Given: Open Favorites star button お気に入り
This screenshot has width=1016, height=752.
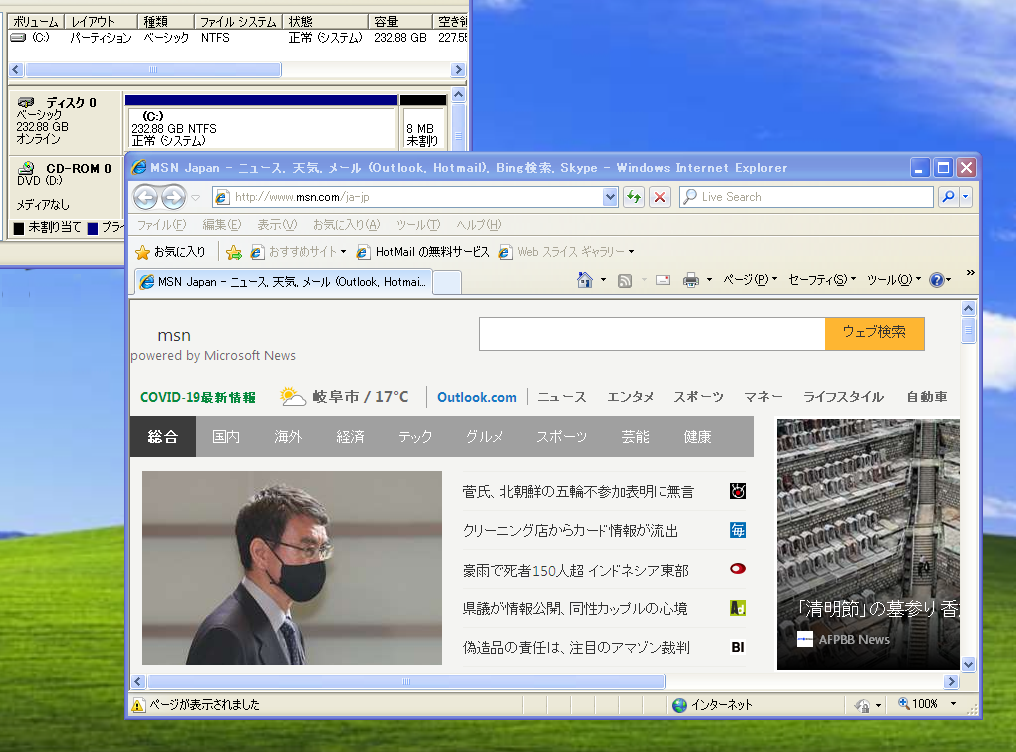Looking at the screenshot, I should pos(170,252).
